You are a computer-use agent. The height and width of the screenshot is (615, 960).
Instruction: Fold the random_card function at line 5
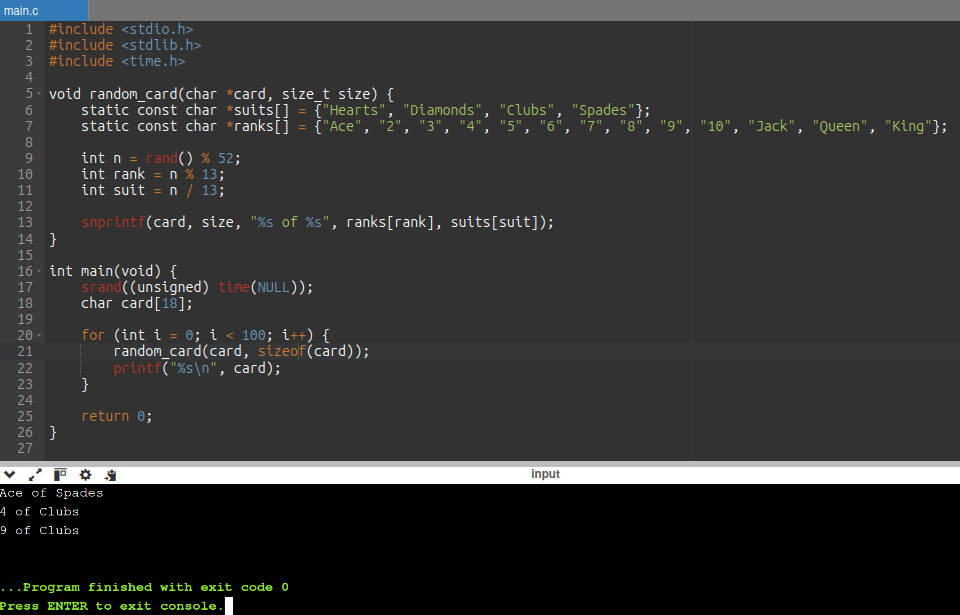(x=39, y=94)
